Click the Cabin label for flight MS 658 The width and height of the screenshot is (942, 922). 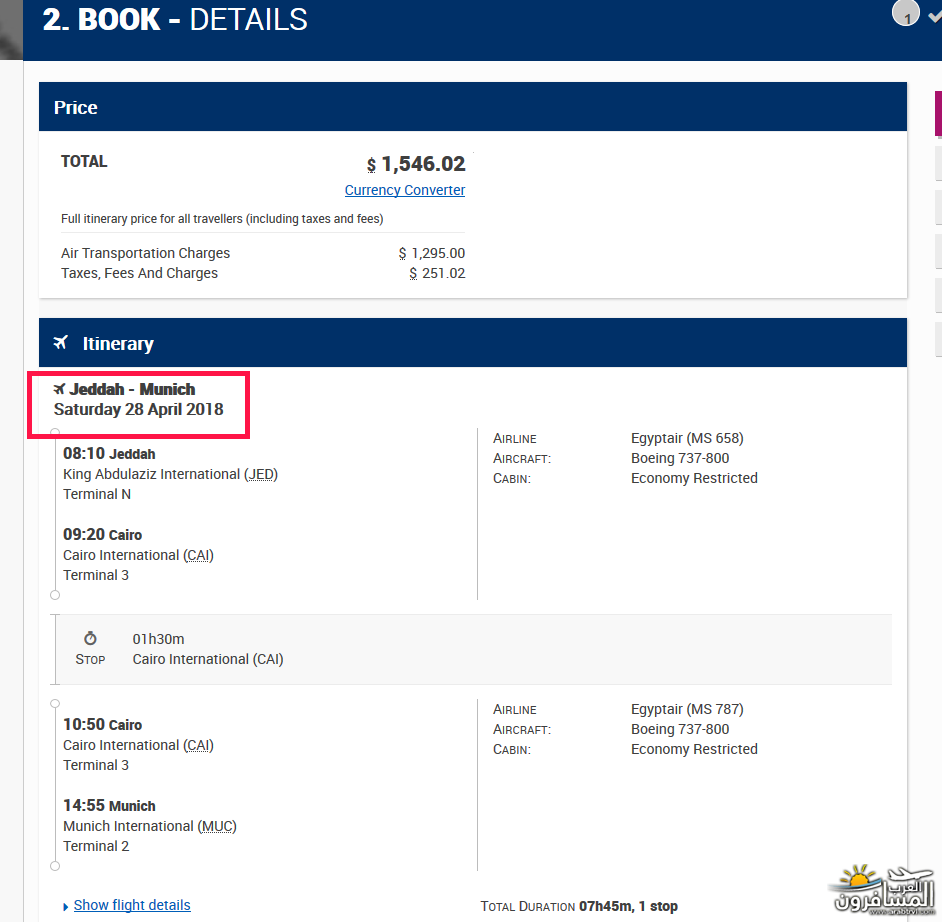[512, 478]
